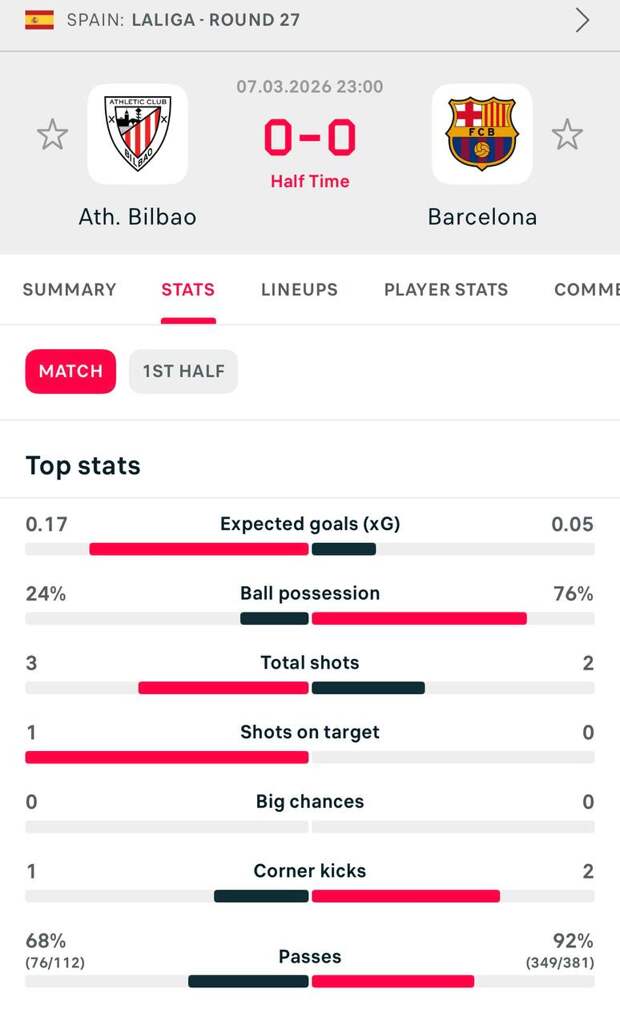Select the STATS tab

188,290
